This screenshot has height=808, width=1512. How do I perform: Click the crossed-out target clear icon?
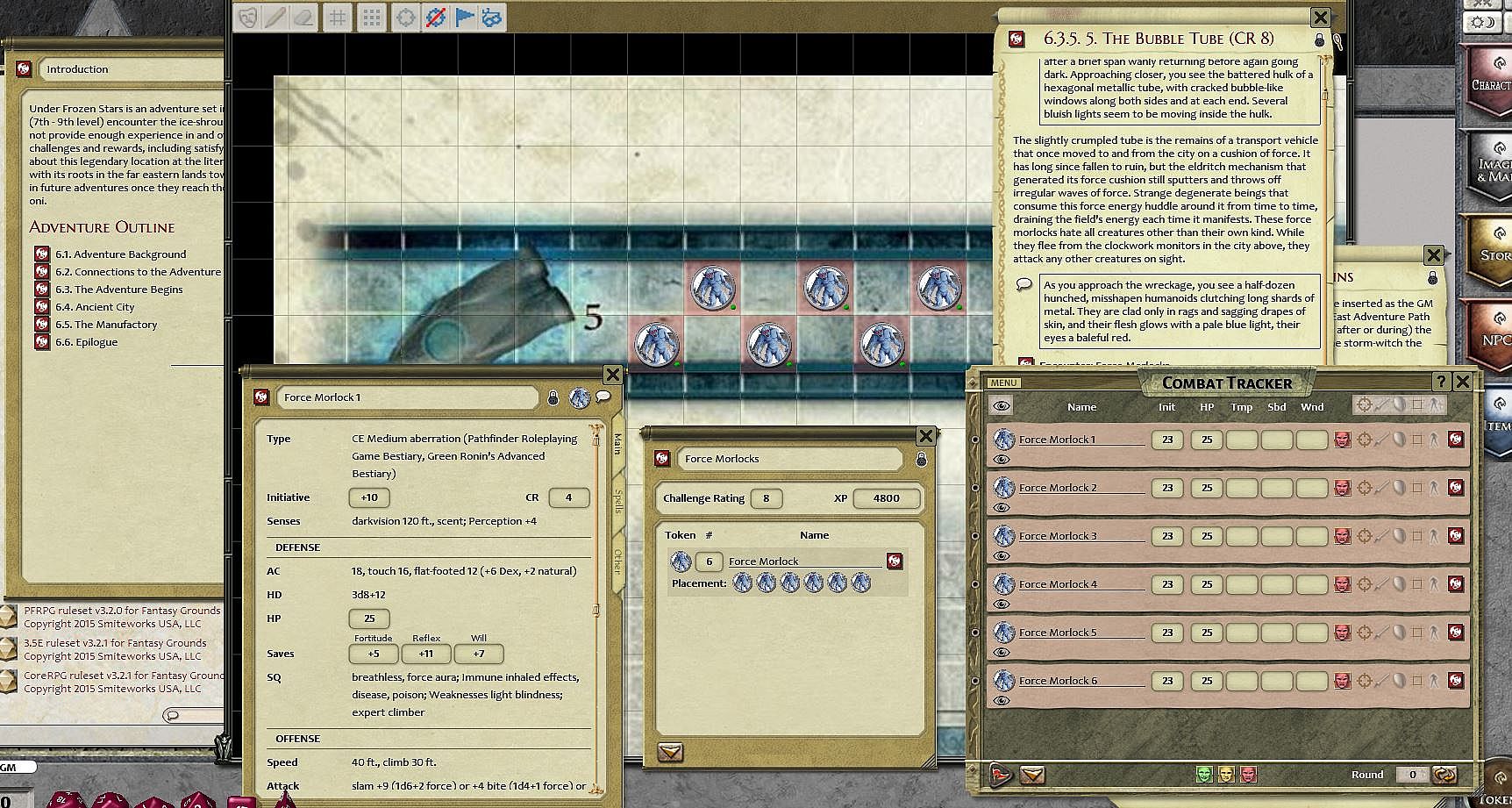(x=435, y=18)
